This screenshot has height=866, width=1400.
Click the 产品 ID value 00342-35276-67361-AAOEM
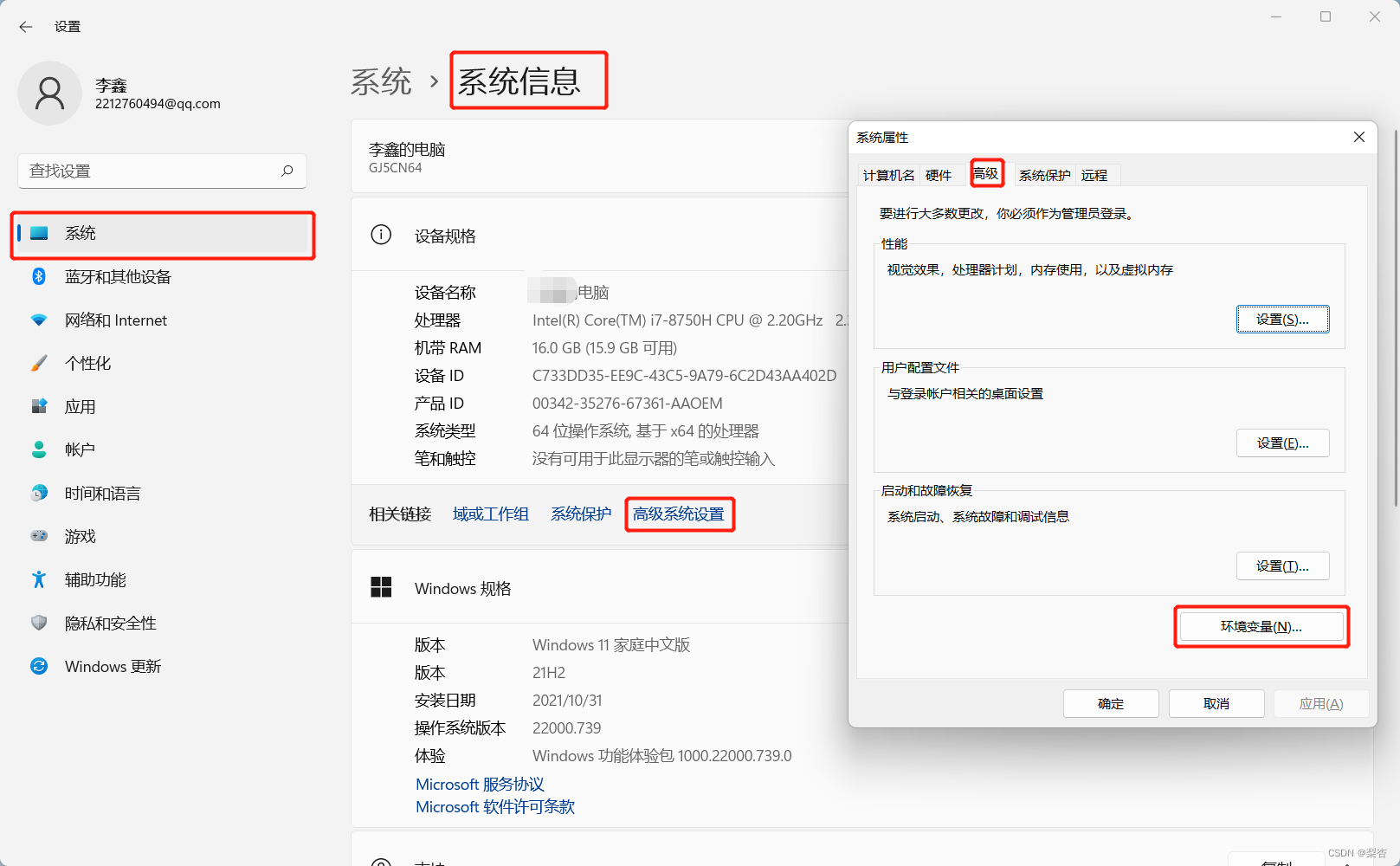(x=627, y=403)
